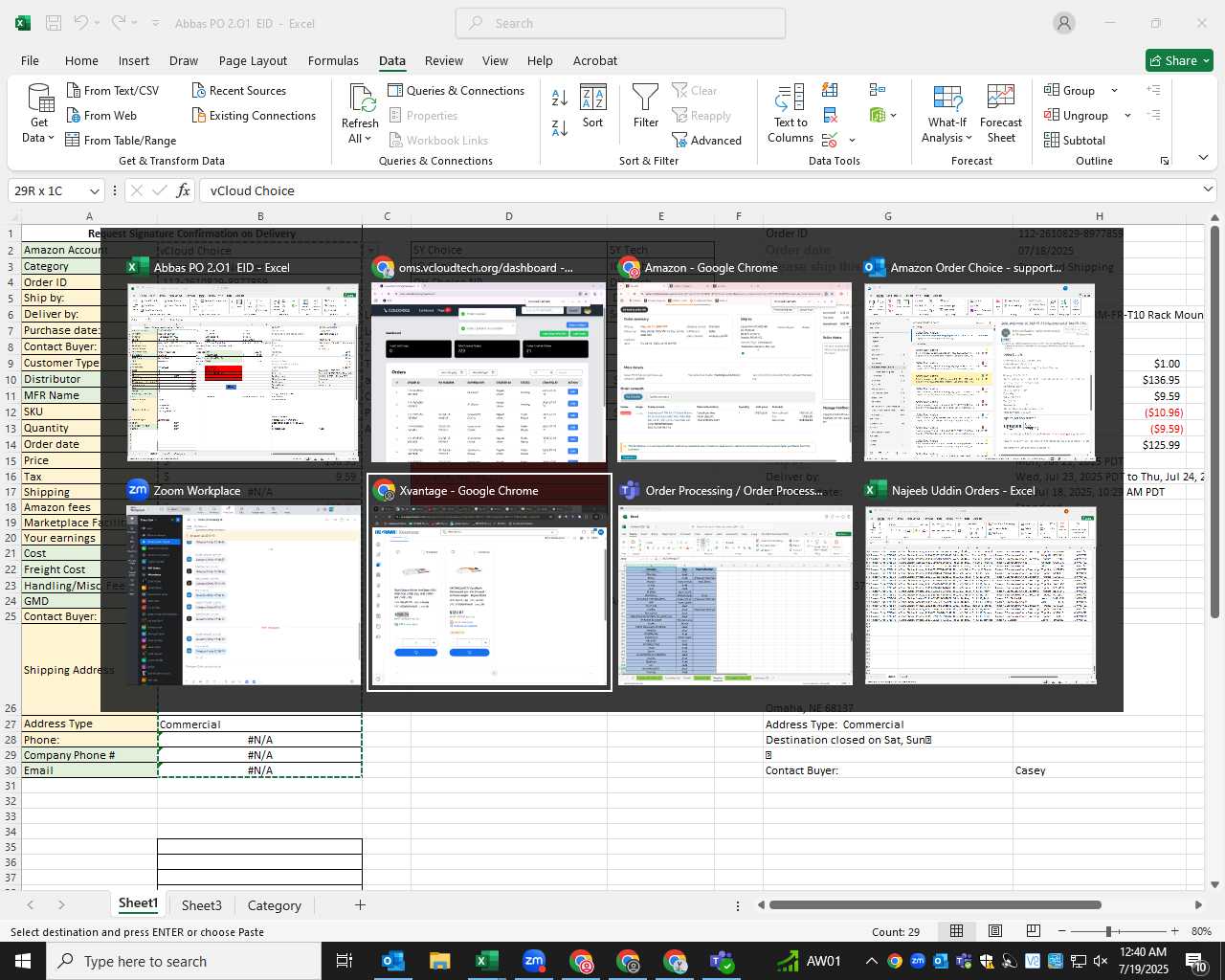Click From Web import option
The width and height of the screenshot is (1225, 980).
[102, 115]
